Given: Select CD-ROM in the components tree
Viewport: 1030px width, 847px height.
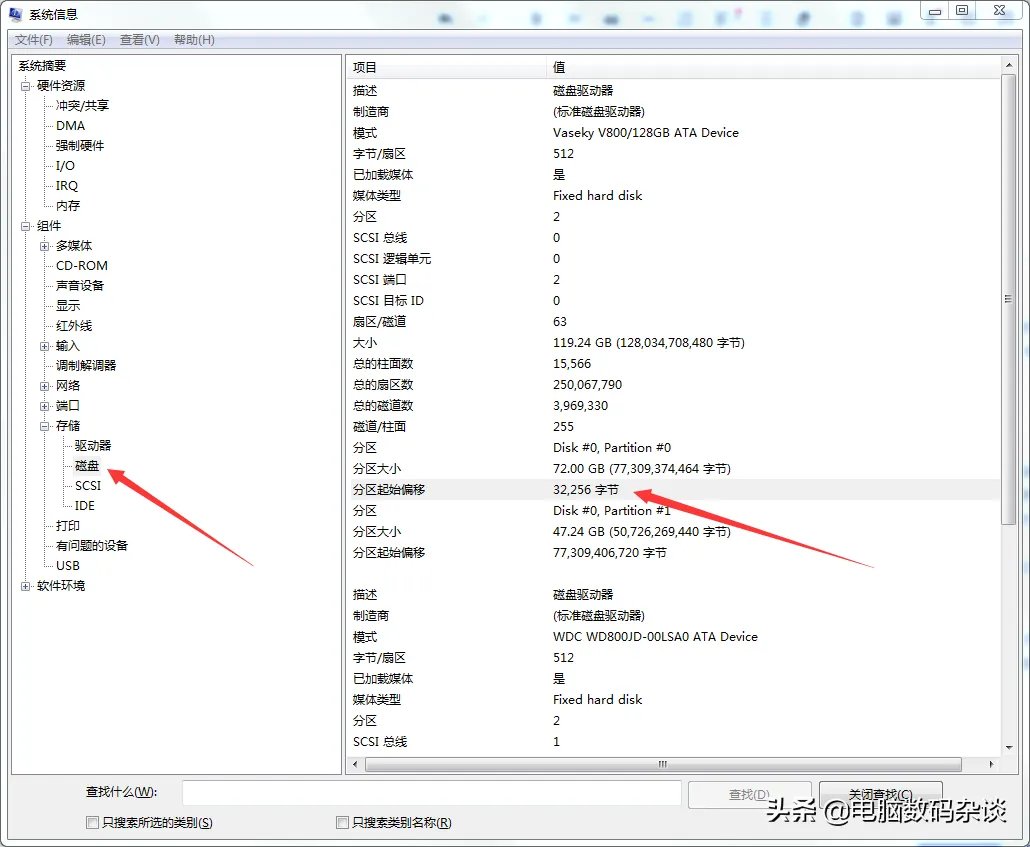Looking at the screenshot, I should click(79, 265).
